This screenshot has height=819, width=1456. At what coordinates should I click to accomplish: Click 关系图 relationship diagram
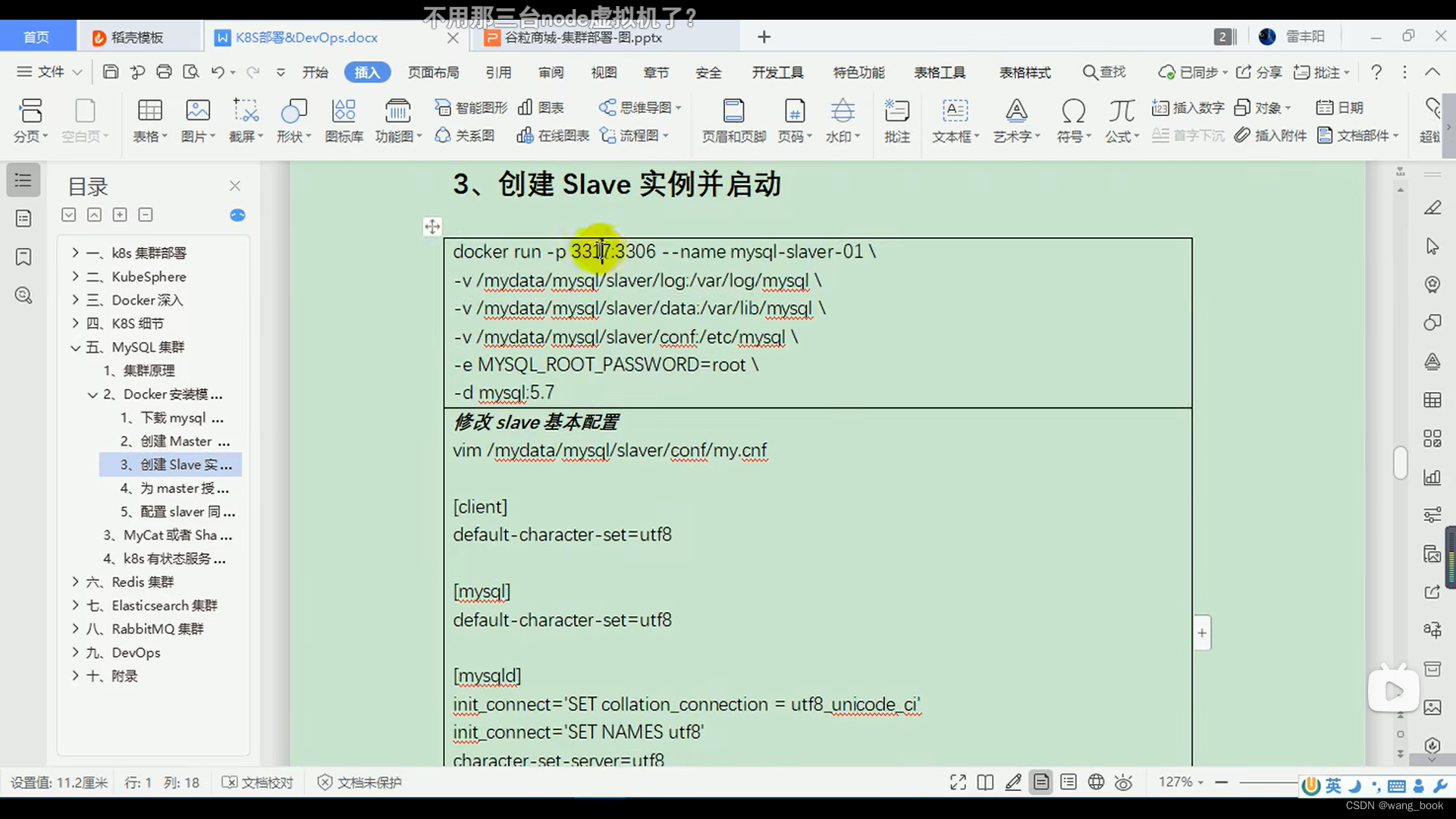(x=465, y=135)
